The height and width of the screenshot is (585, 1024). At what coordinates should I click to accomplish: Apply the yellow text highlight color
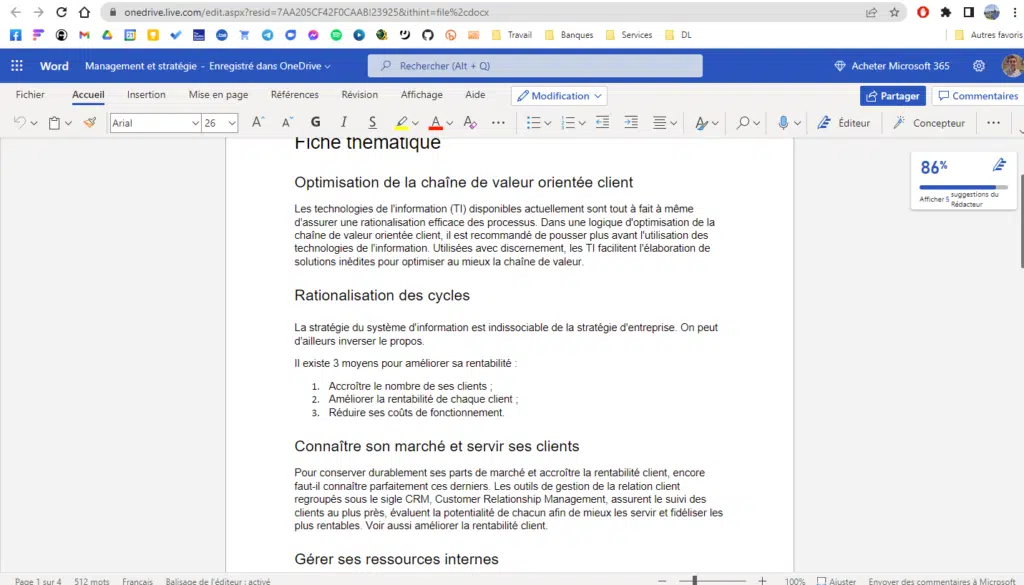(401, 123)
